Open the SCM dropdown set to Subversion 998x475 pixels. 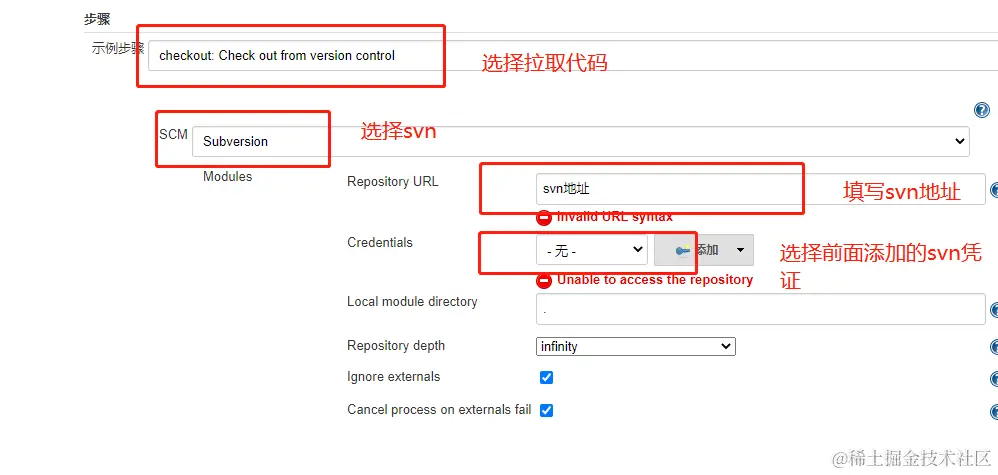click(x=580, y=141)
